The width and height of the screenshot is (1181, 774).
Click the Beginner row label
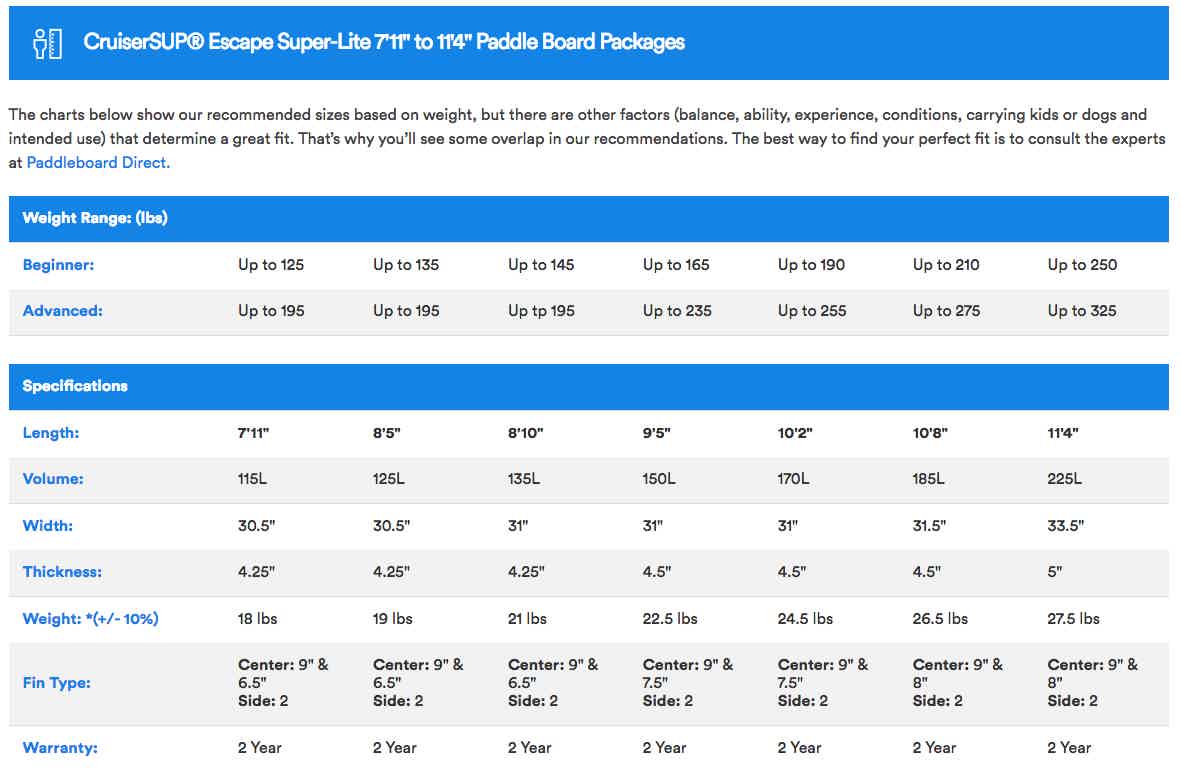(x=58, y=265)
